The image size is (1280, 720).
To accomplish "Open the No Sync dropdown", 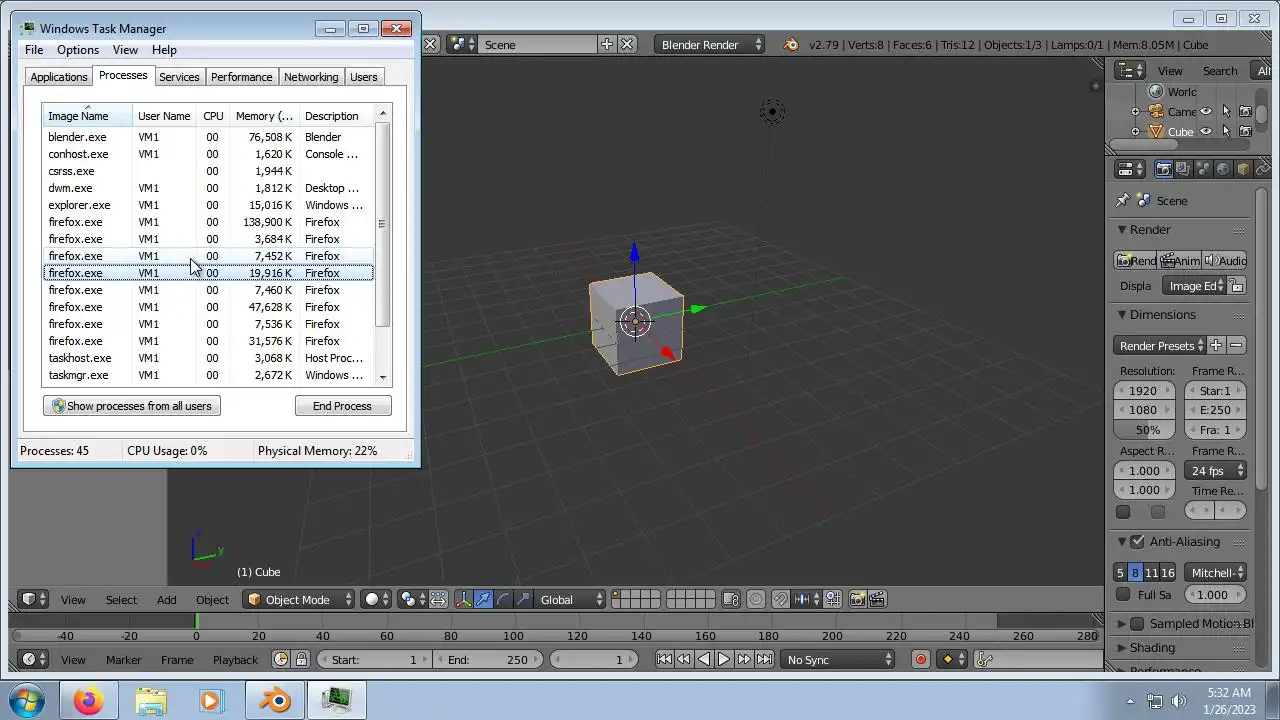I will tap(839, 659).
